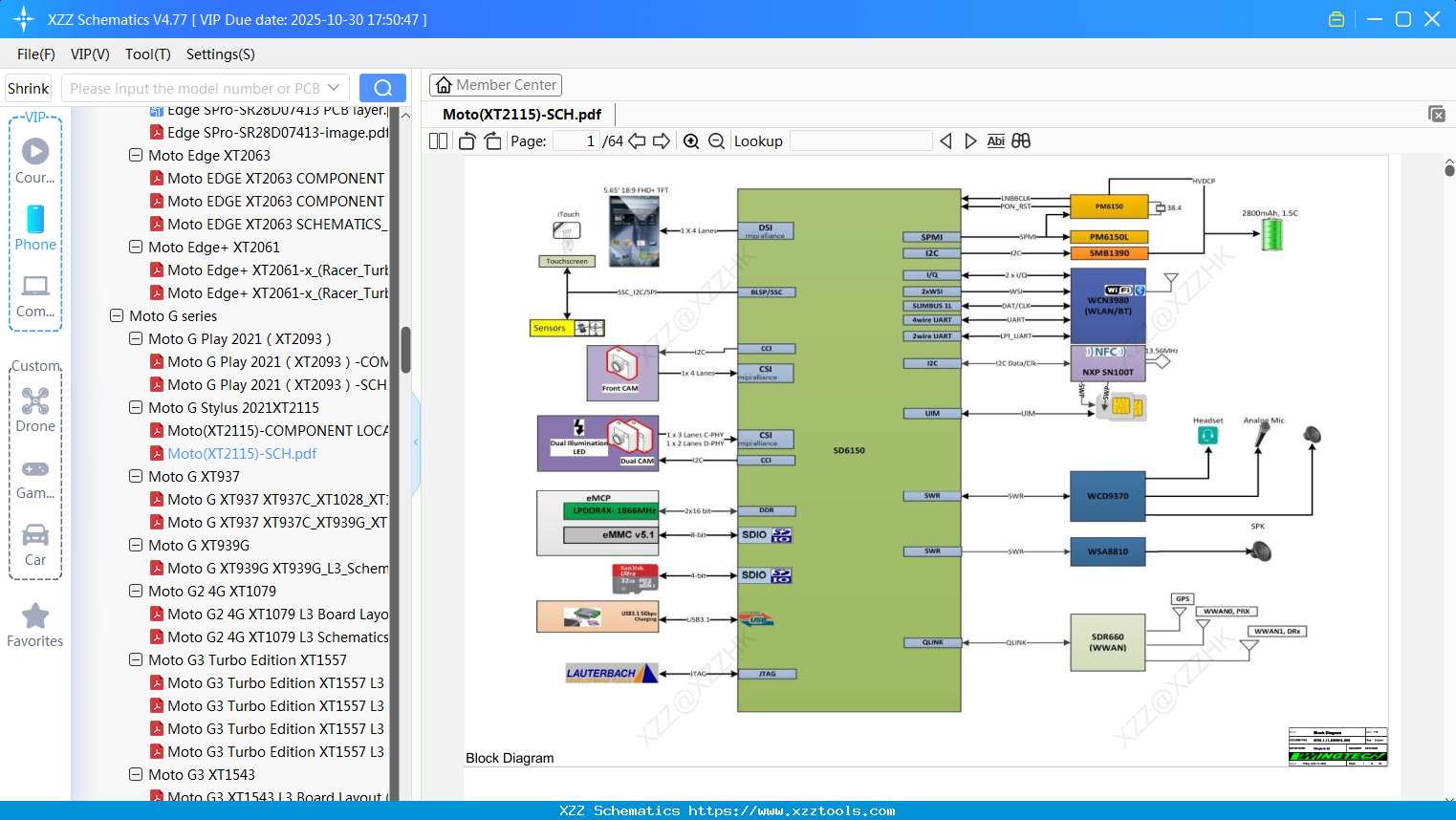Open Favorites star in sidebar
This screenshot has height=820, width=1456.
(35, 625)
